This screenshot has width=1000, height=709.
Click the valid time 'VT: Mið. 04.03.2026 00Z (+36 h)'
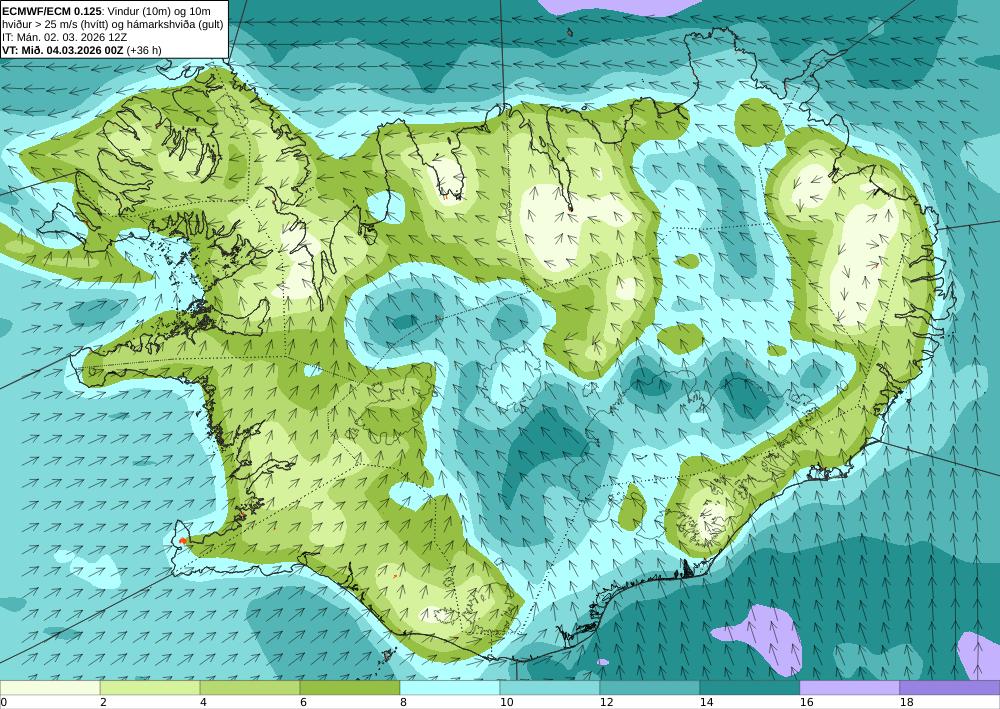click(x=82, y=50)
